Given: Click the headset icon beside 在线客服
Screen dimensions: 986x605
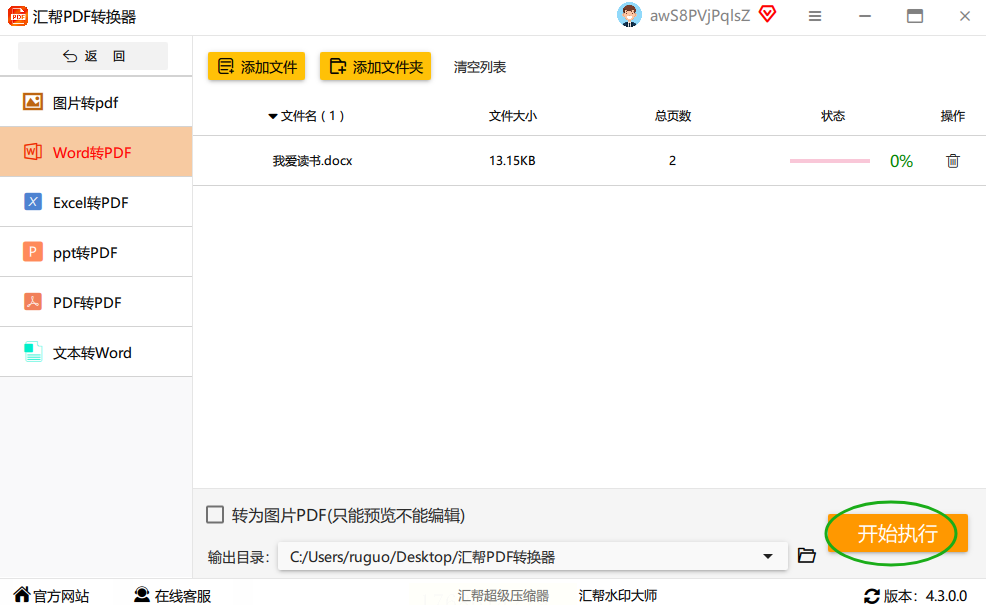Looking at the screenshot, I should pos(142,594).
